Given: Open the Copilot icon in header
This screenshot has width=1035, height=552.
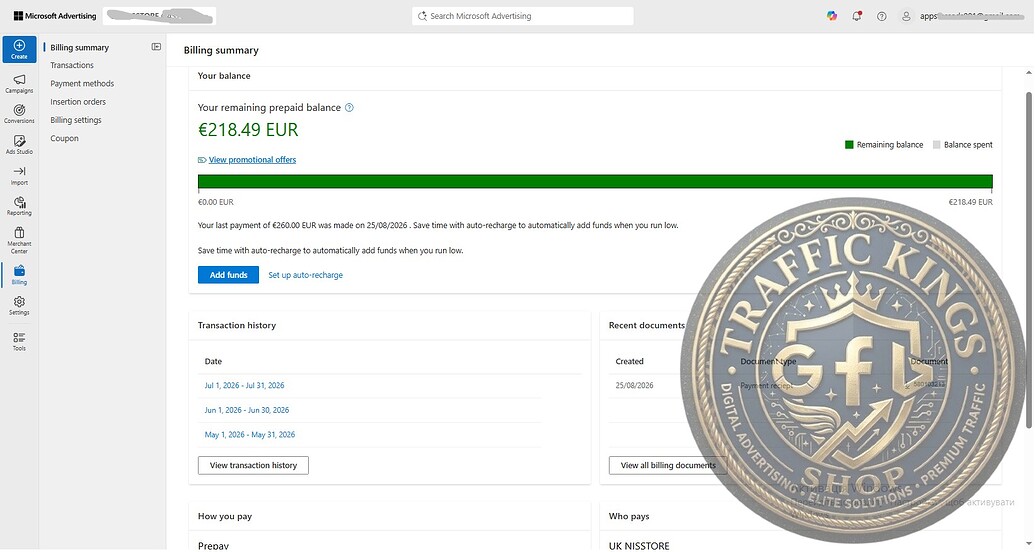Looking at the screenshot, I should coord(832,16).
